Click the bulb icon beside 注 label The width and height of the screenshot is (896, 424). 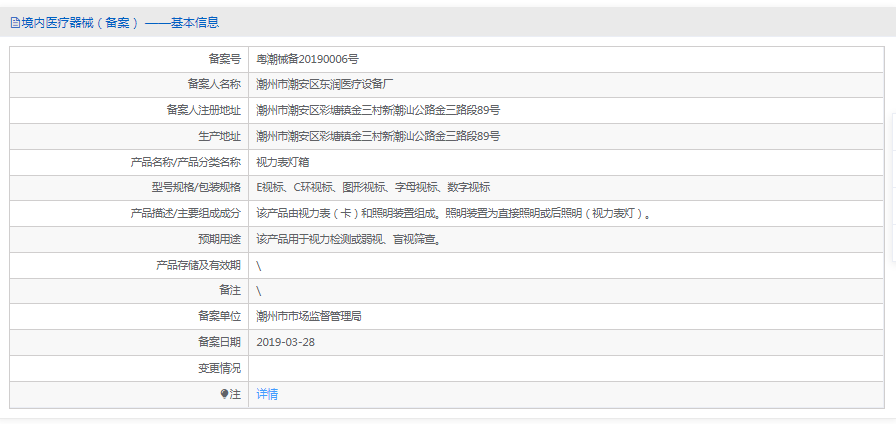(224, 394)
